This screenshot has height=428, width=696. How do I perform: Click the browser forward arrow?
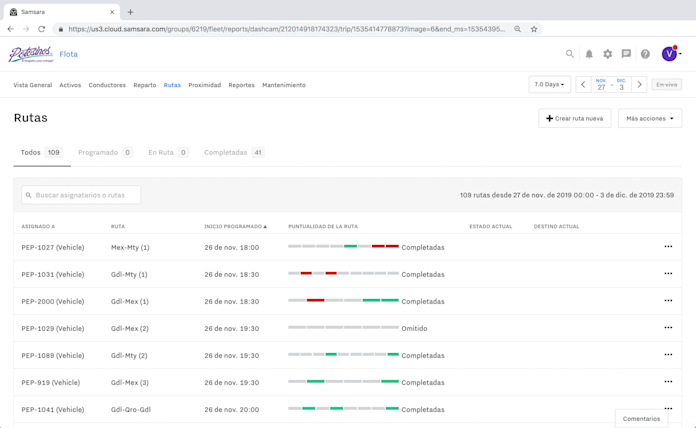[26, 29]
